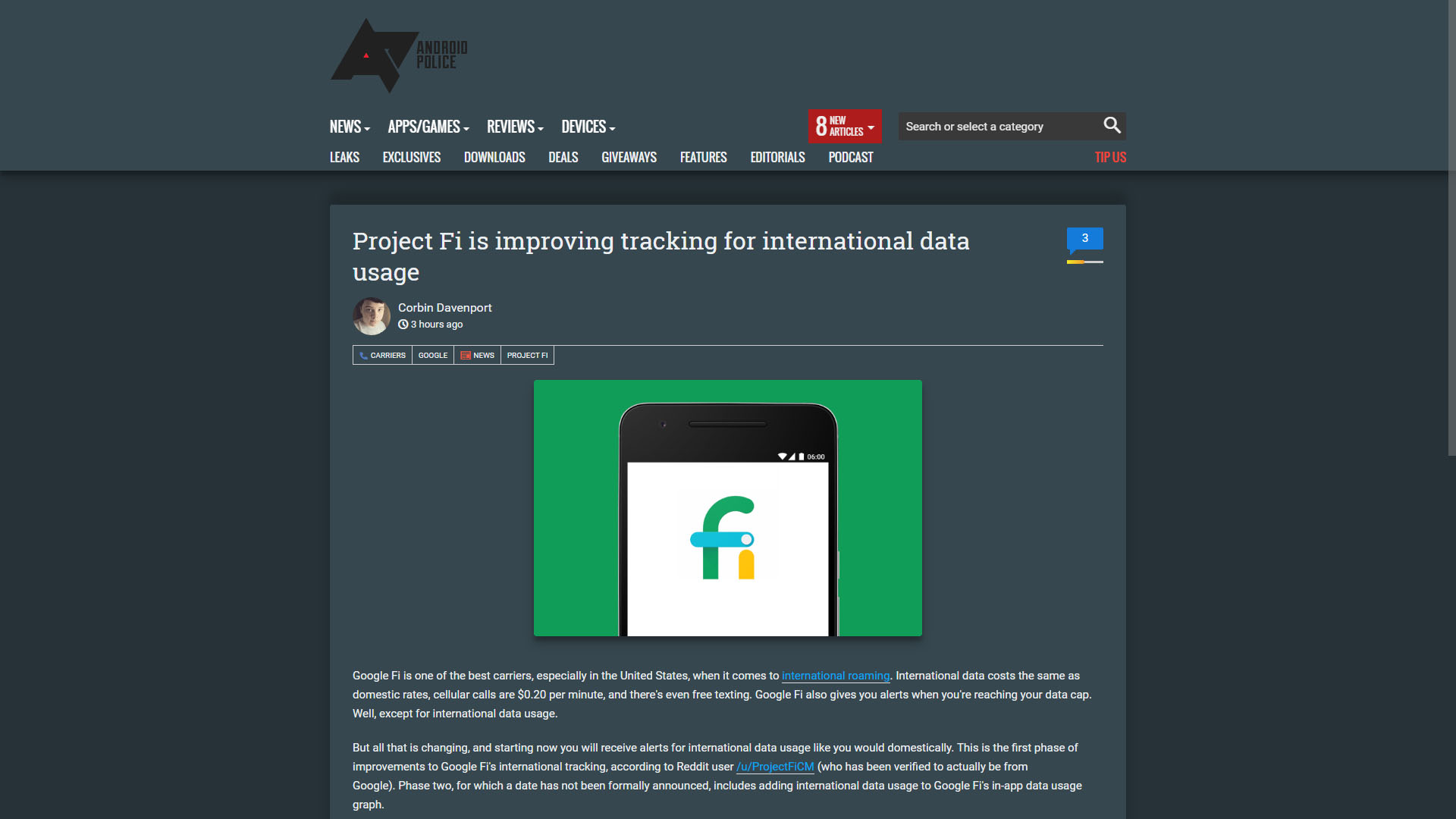Screen dimensions: 1456x819
Task: Click the clock icon by 3 hours ago
Action: 403,325
